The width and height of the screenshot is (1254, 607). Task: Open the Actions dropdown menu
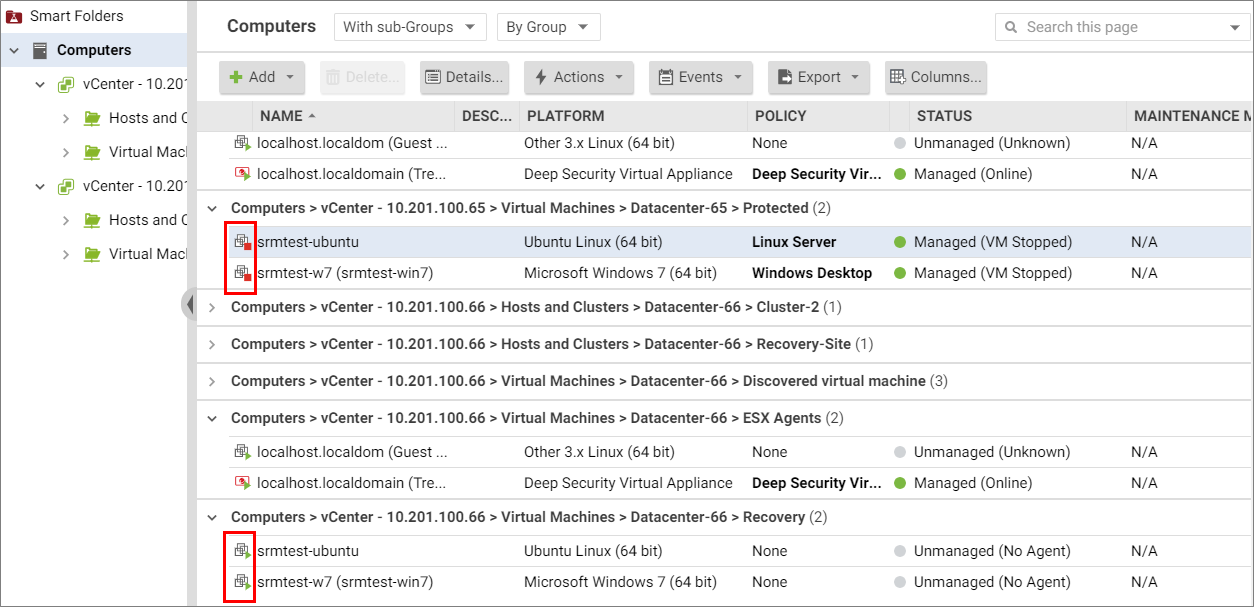click(579, 77)
